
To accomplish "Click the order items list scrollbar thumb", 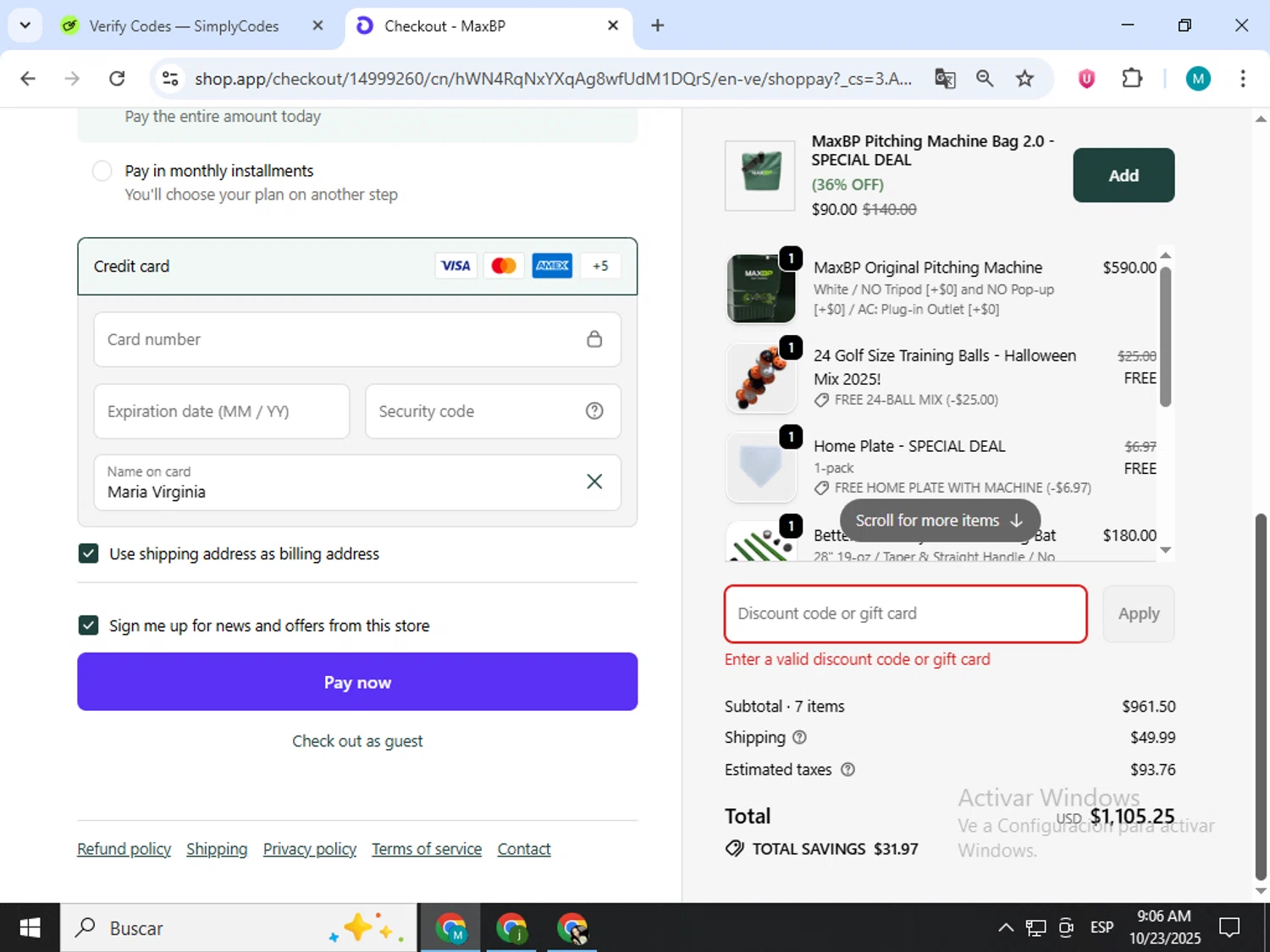I will (1165, 337).
